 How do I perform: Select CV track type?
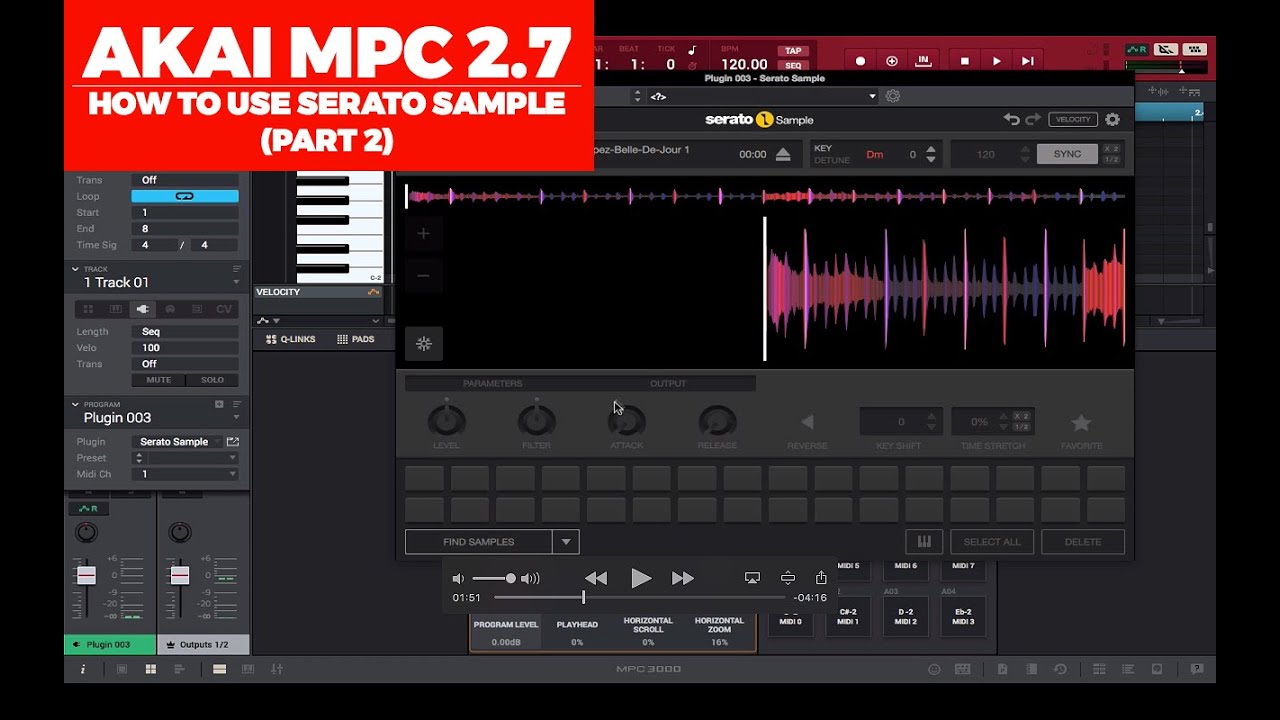click(x=224, y=310)
